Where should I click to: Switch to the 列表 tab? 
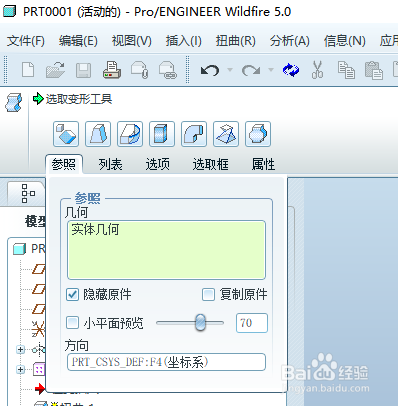click(110, 164)
